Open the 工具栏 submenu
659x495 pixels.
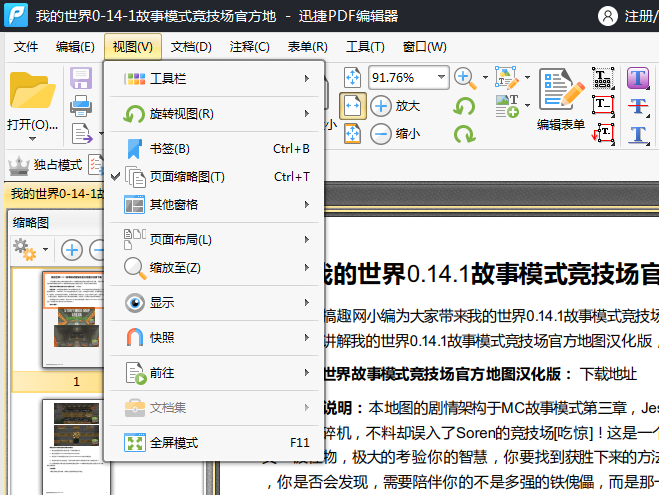point(214,79)
